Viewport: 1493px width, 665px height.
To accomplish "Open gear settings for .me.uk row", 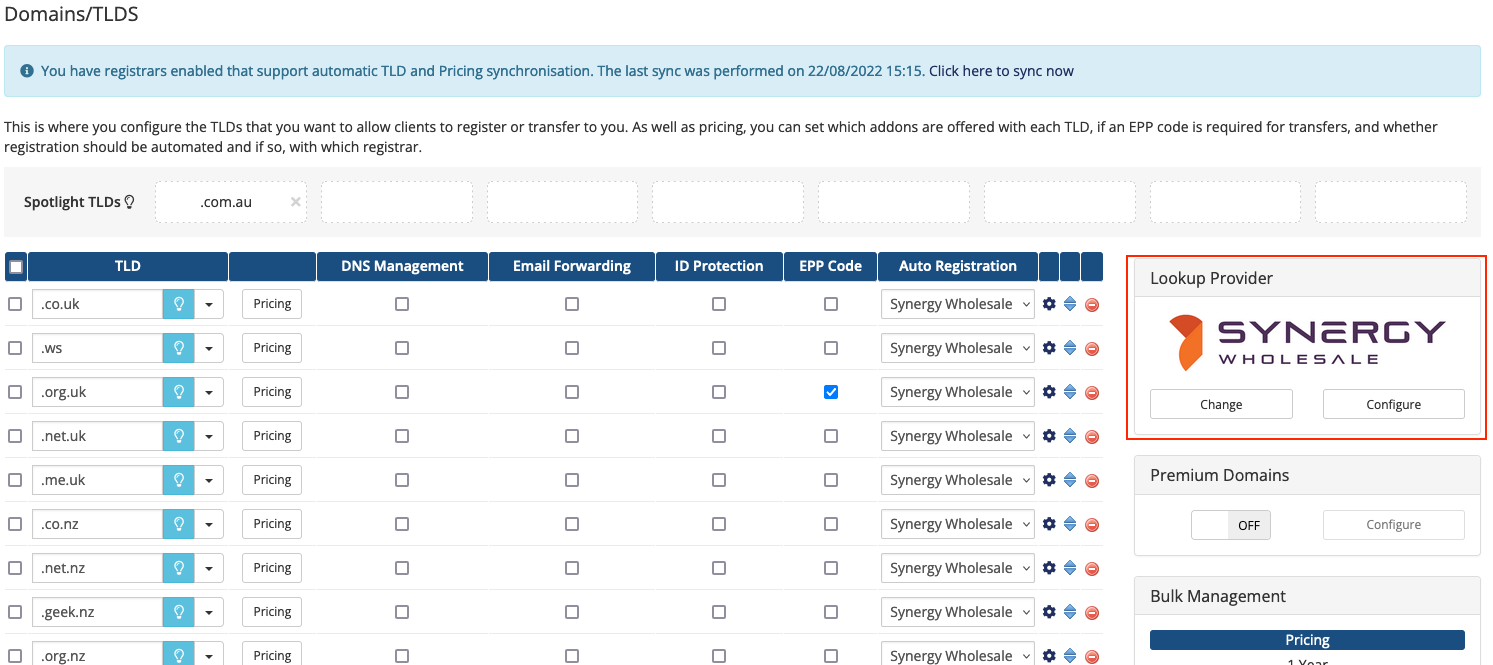I will tap(1049, 480).
